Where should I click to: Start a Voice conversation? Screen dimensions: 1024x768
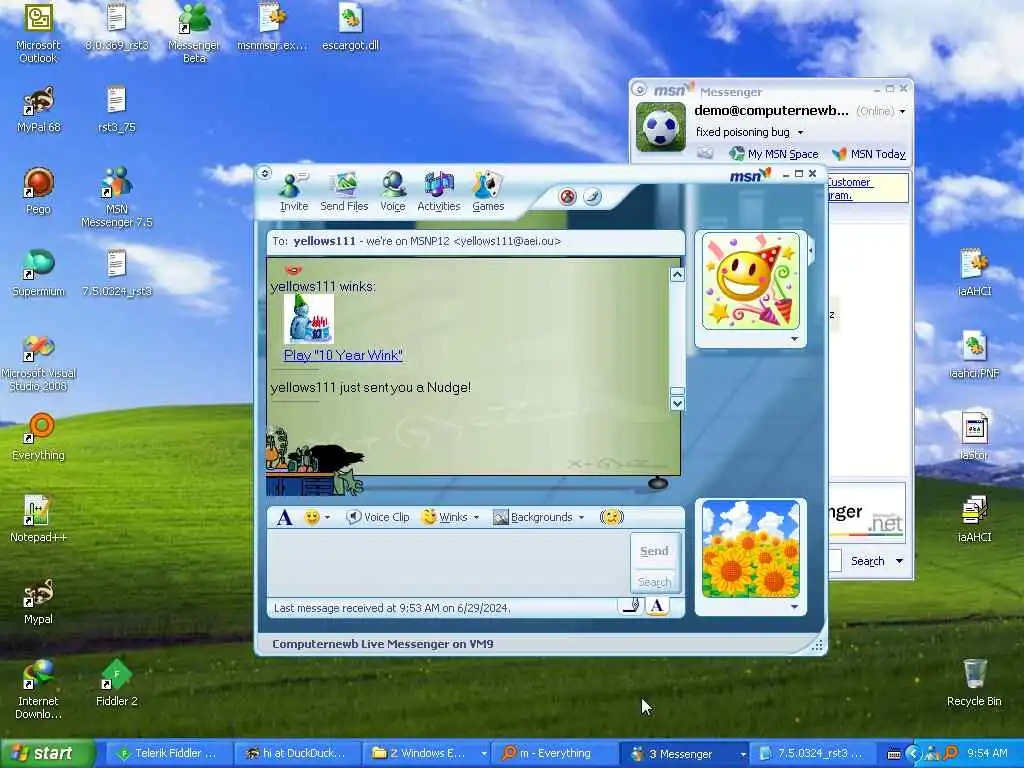click(x=392, y=192)
